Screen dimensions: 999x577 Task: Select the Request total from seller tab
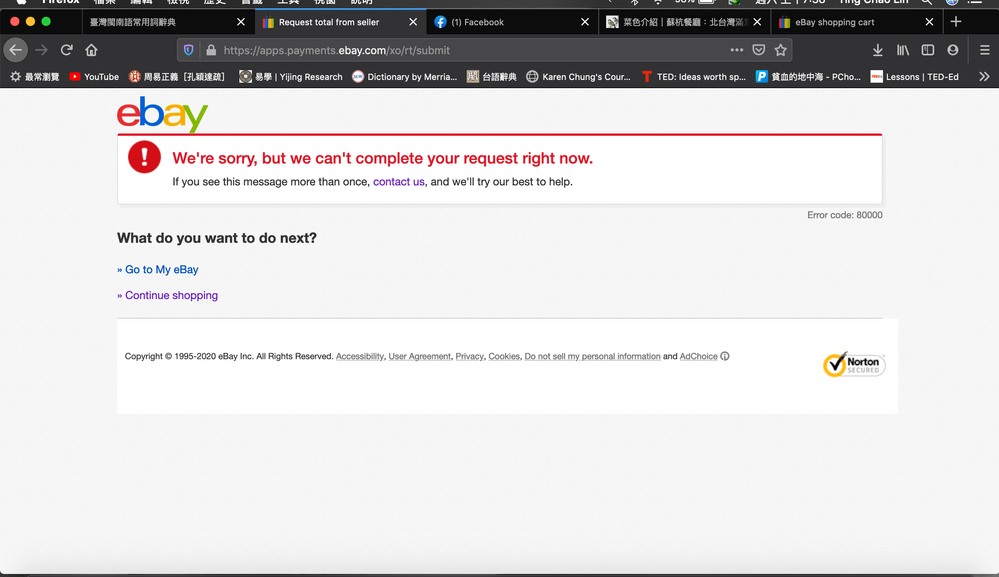[x=340, y=22]
